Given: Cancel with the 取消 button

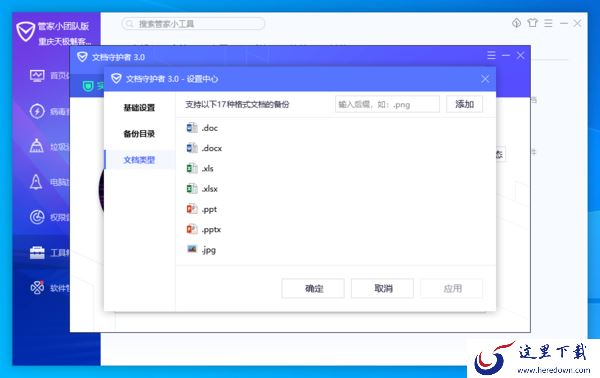Looking at the screenshot, I should coord(383,288).
